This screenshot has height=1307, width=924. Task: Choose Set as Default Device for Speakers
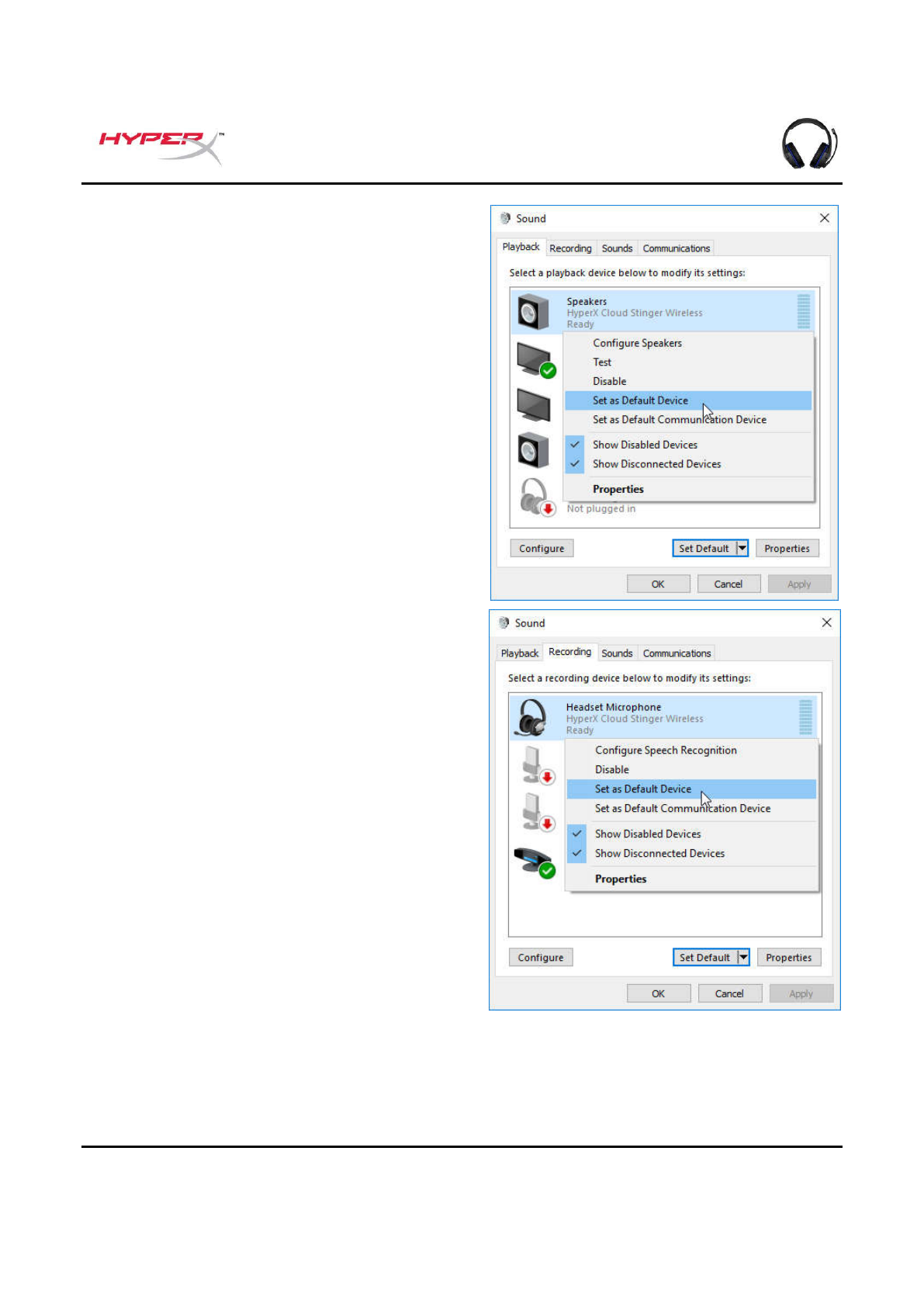pyautogui.click(x=688, y=400)
